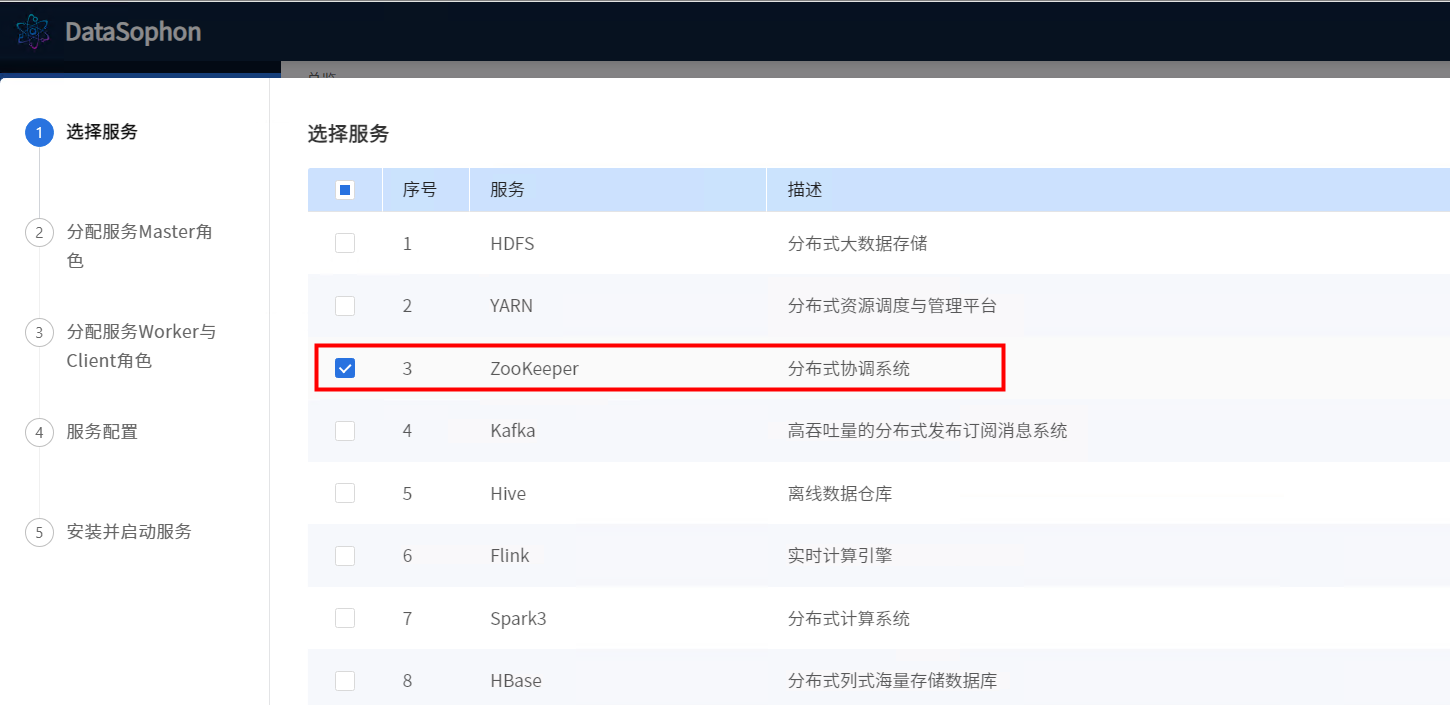This screenshot has height=705, width=1450.
Task: Select step 5 circle icon
Action: coord(39,532)
